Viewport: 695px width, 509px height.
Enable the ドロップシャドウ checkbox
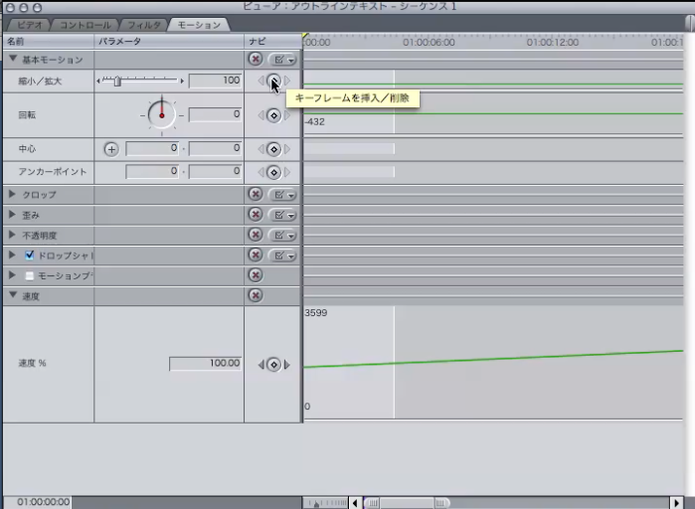[29, 255]
